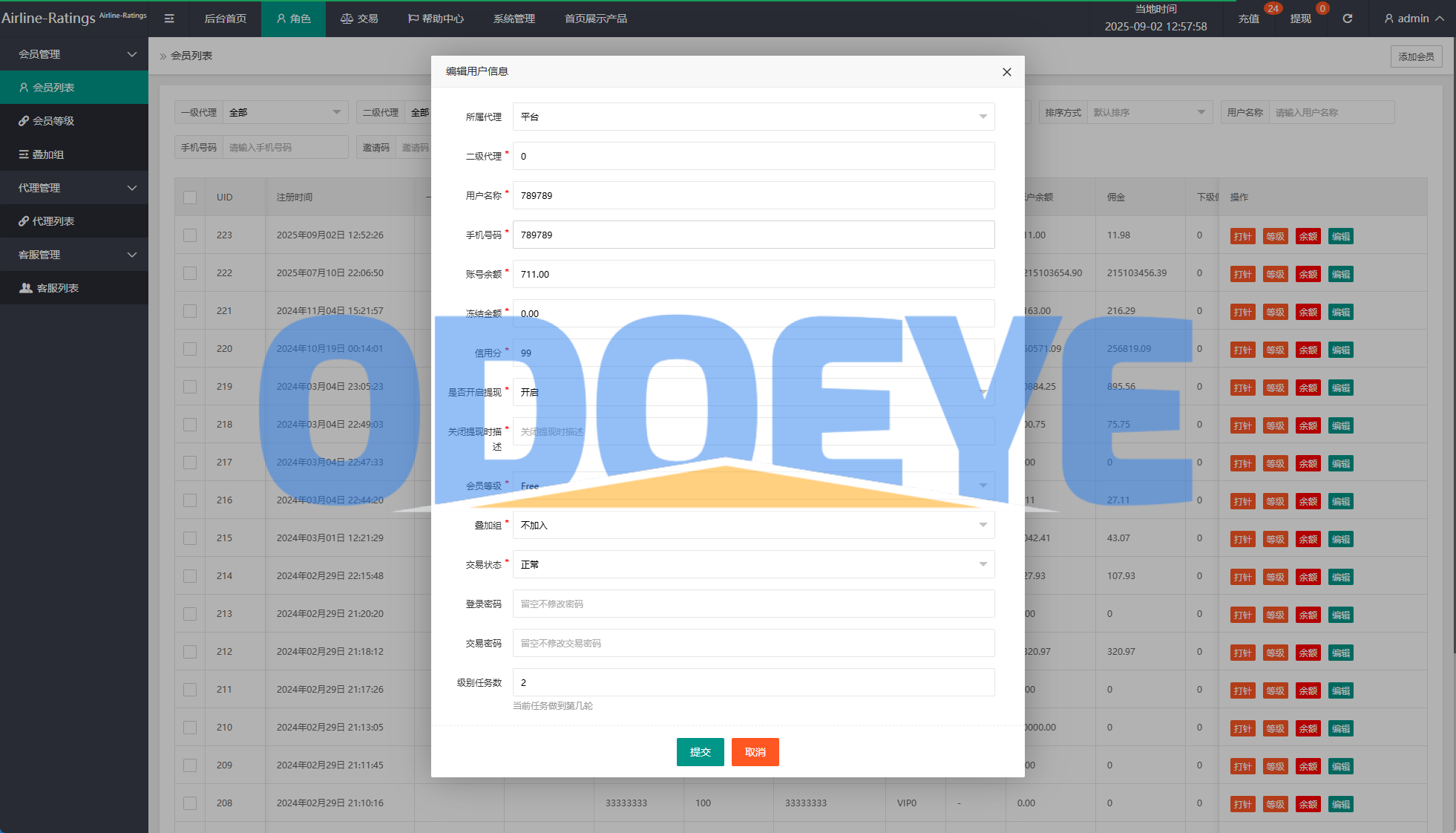The image size is (1456, 833).
Task: Open the 提现 notifications with badge 0
Action: [1300, 19]
